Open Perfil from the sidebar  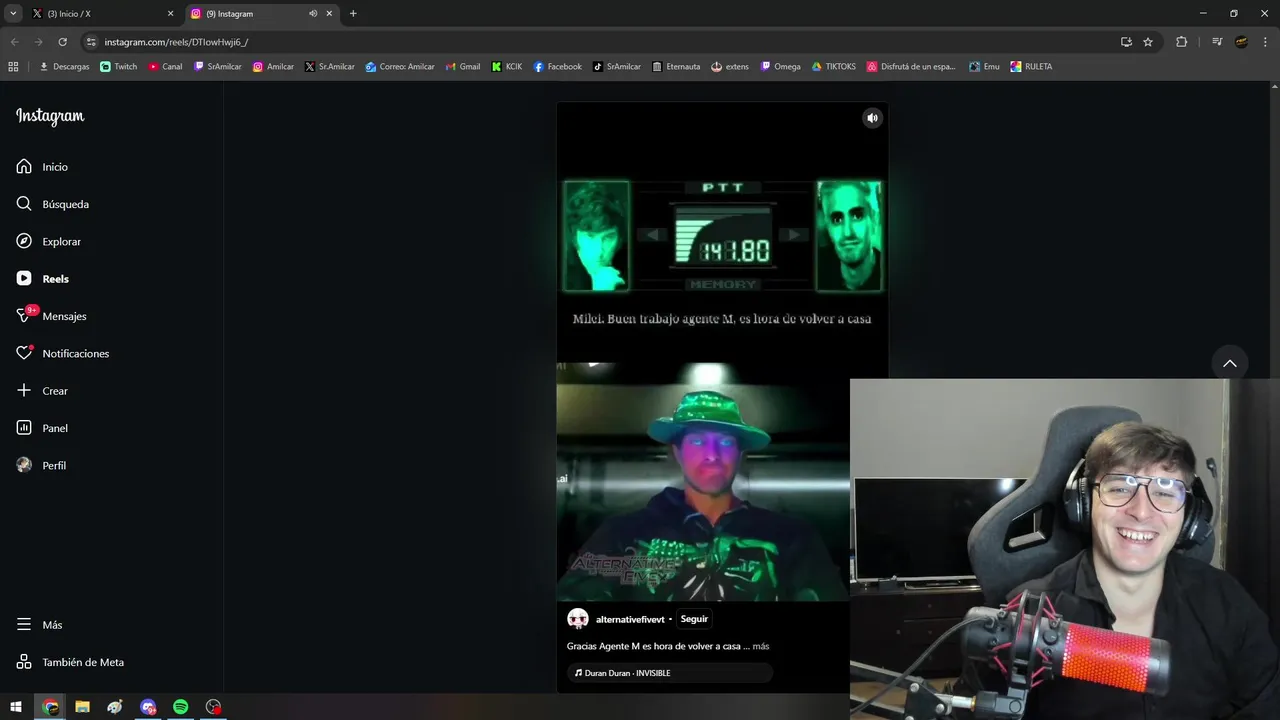point(41,466)
